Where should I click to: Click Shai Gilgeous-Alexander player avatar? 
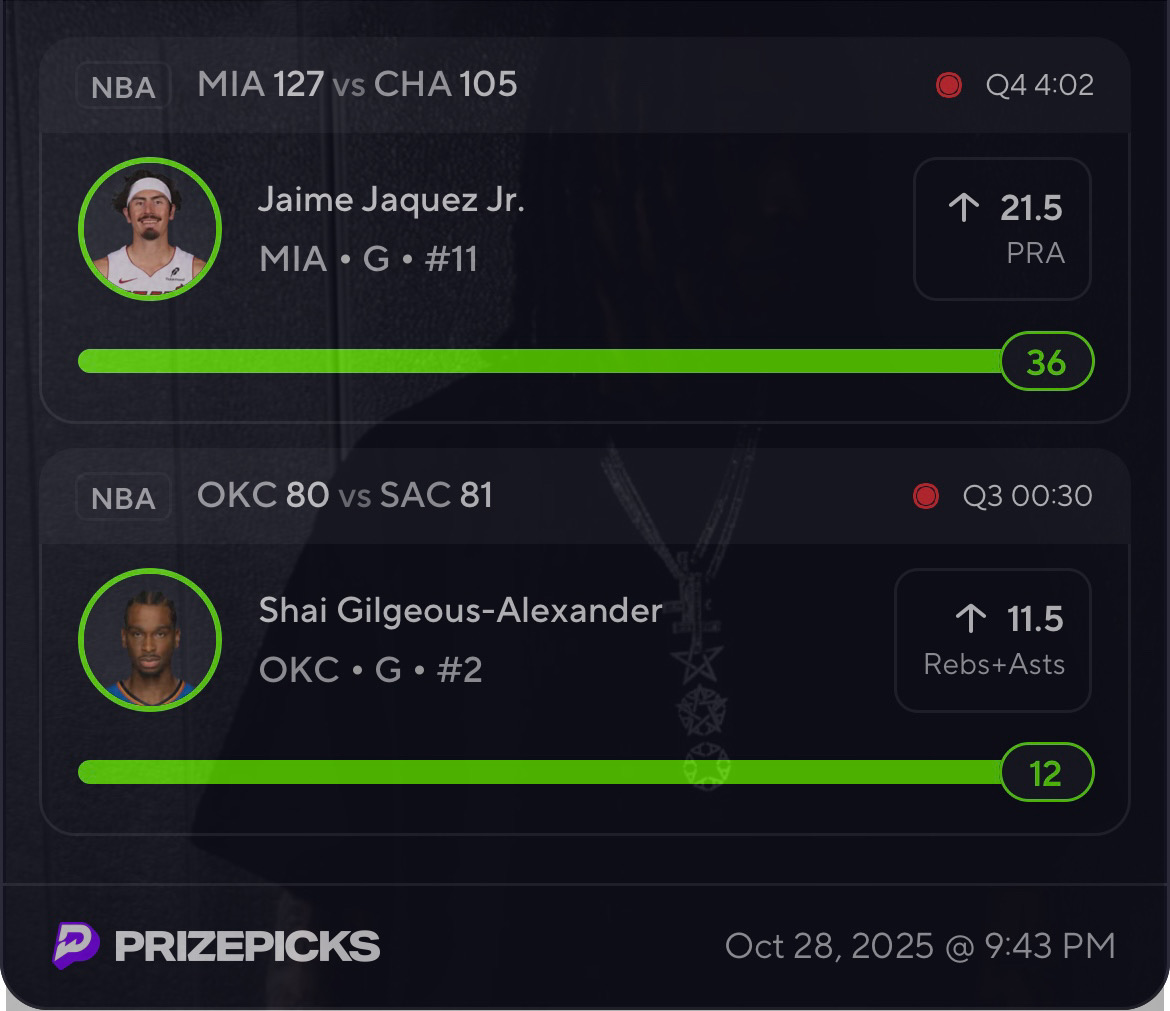(150, 640)
